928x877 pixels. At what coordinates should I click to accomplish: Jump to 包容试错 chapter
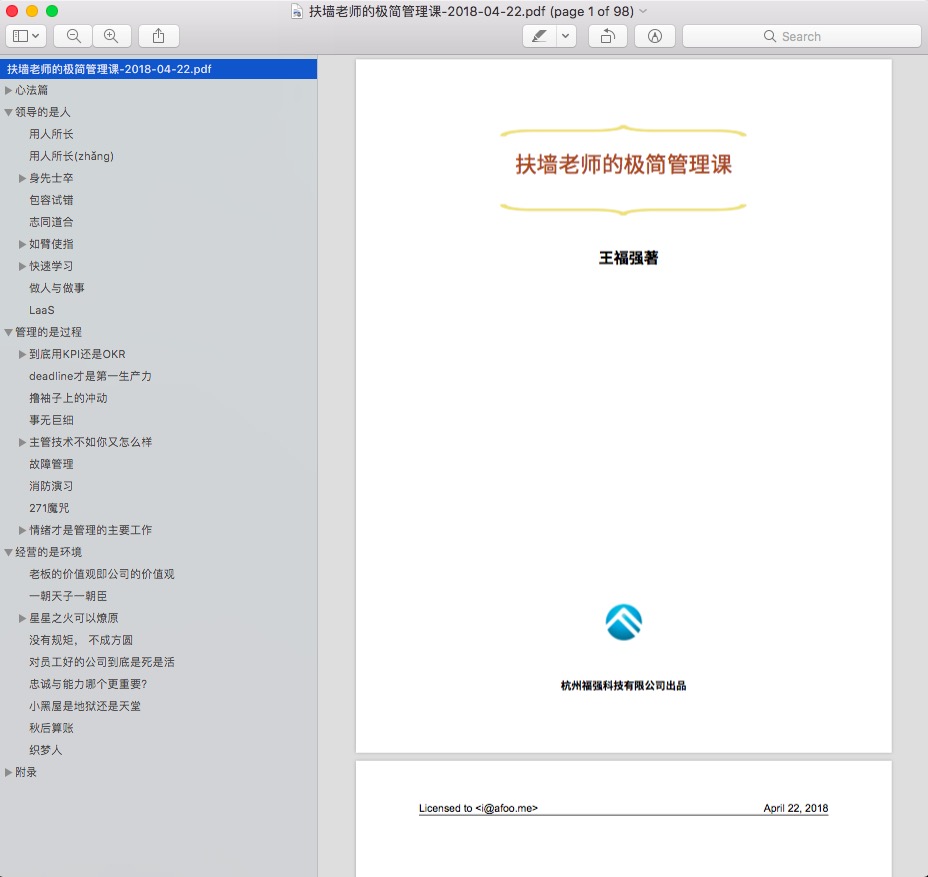click(x=51, y=200)
